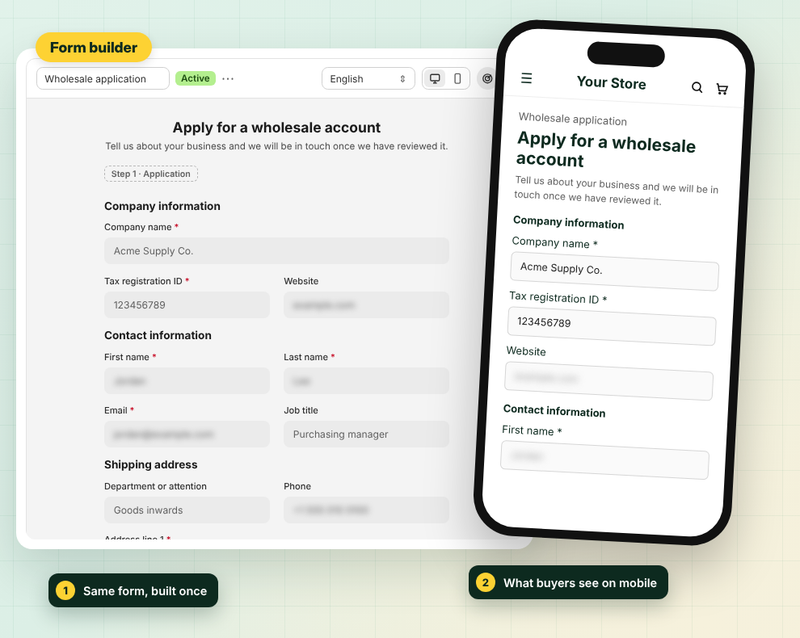This screenshot has height=638, width=800.
Task: Click the Department or attention field
Action: [x=187, y=510]
